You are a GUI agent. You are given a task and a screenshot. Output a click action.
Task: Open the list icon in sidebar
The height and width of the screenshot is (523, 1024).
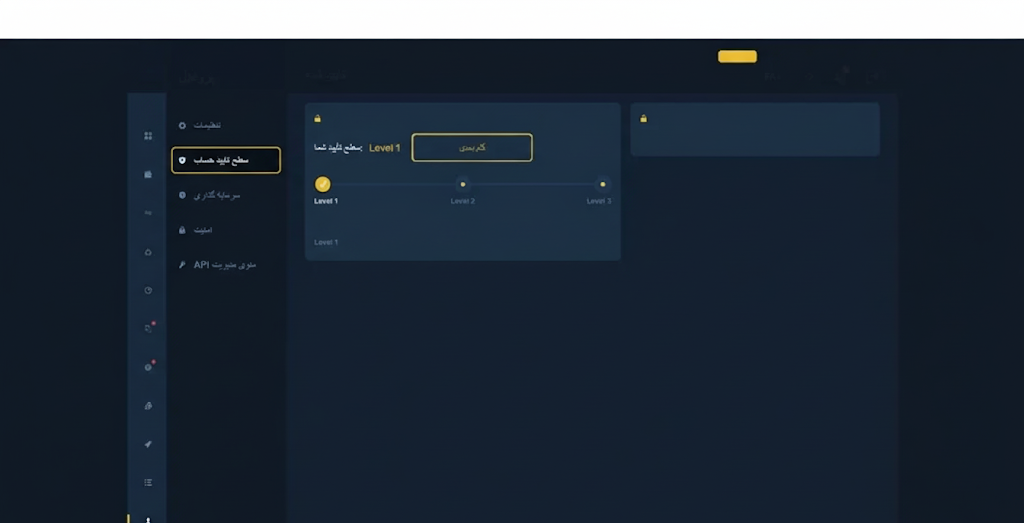pyautogui.click(x=148, y=483)
